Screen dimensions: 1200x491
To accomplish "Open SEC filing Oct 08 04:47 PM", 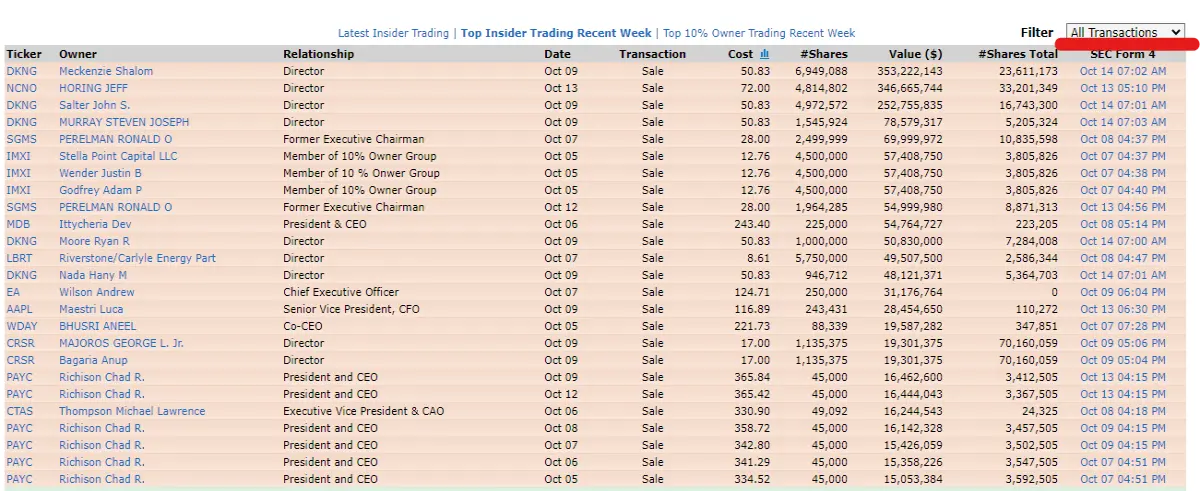I will [1123, 258].
